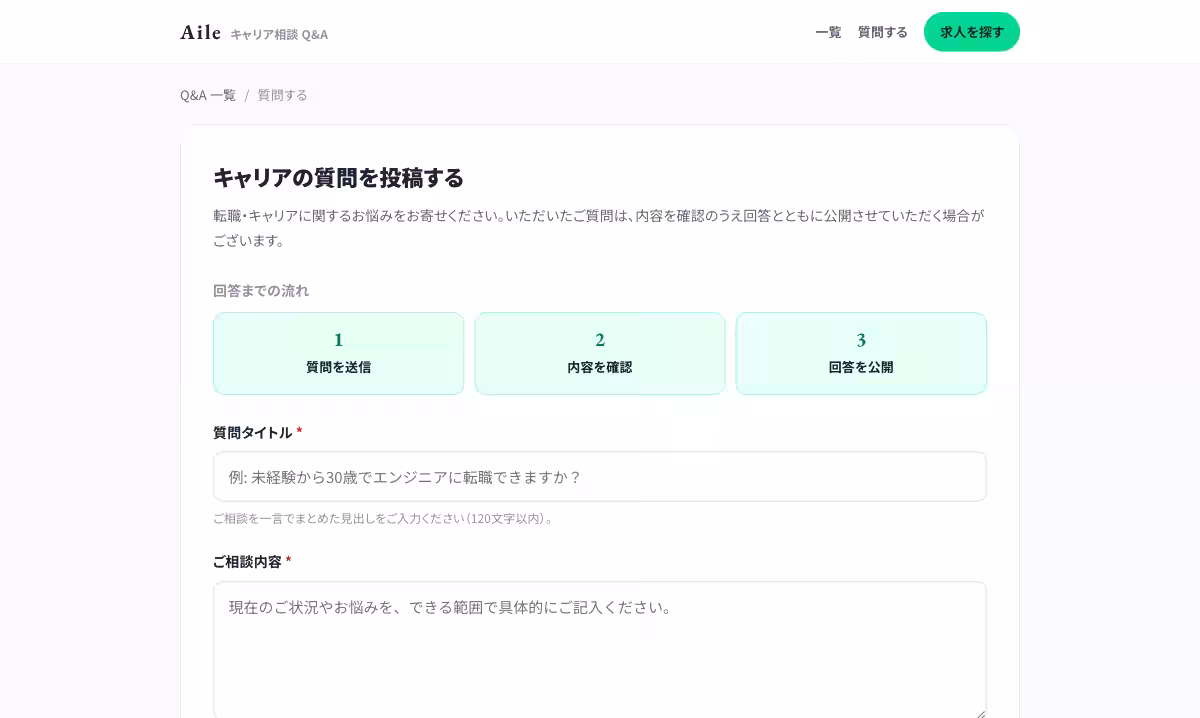The image size is (1200, 718).
Task: Click the step 3 回答を公開 card
Action: [x=861, y=354]
